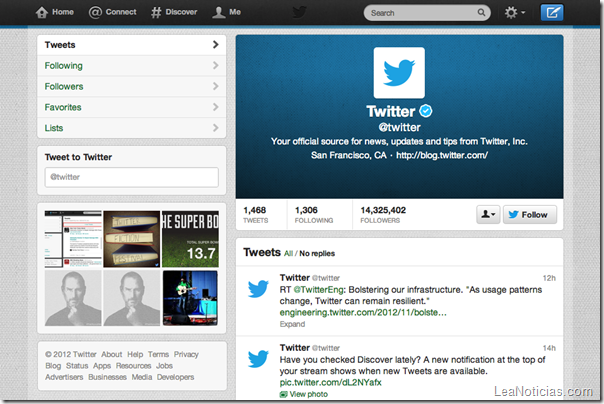
Task: Click the Twitter profile avatar image
Action: pos(399,73)
